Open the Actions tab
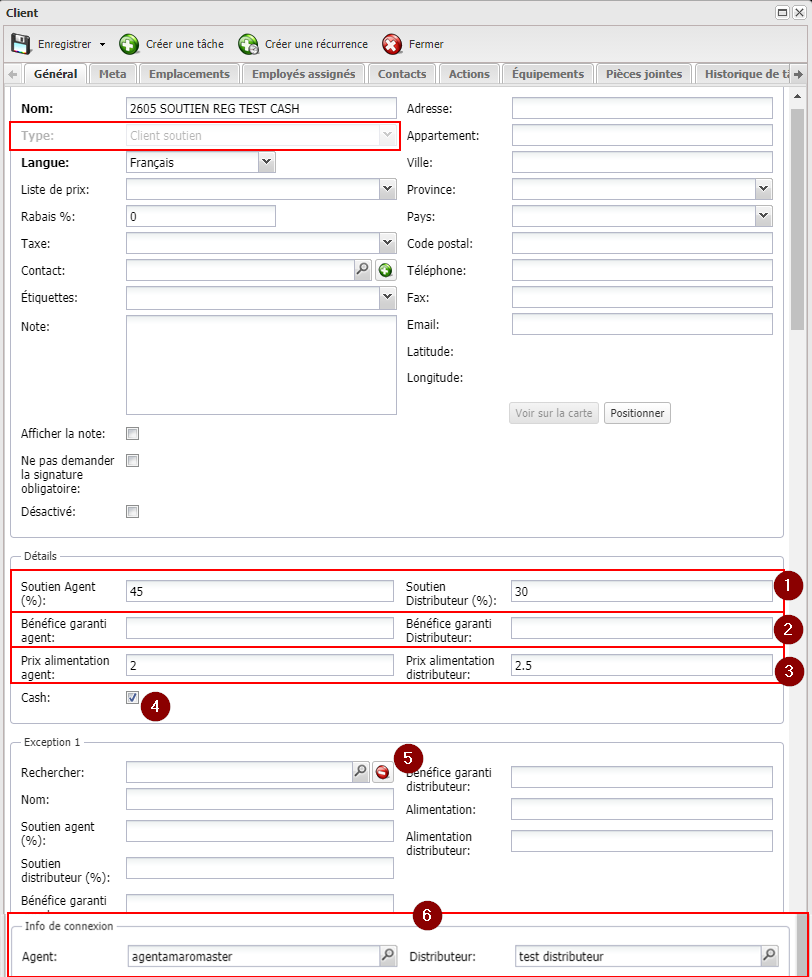 [469, 74]
